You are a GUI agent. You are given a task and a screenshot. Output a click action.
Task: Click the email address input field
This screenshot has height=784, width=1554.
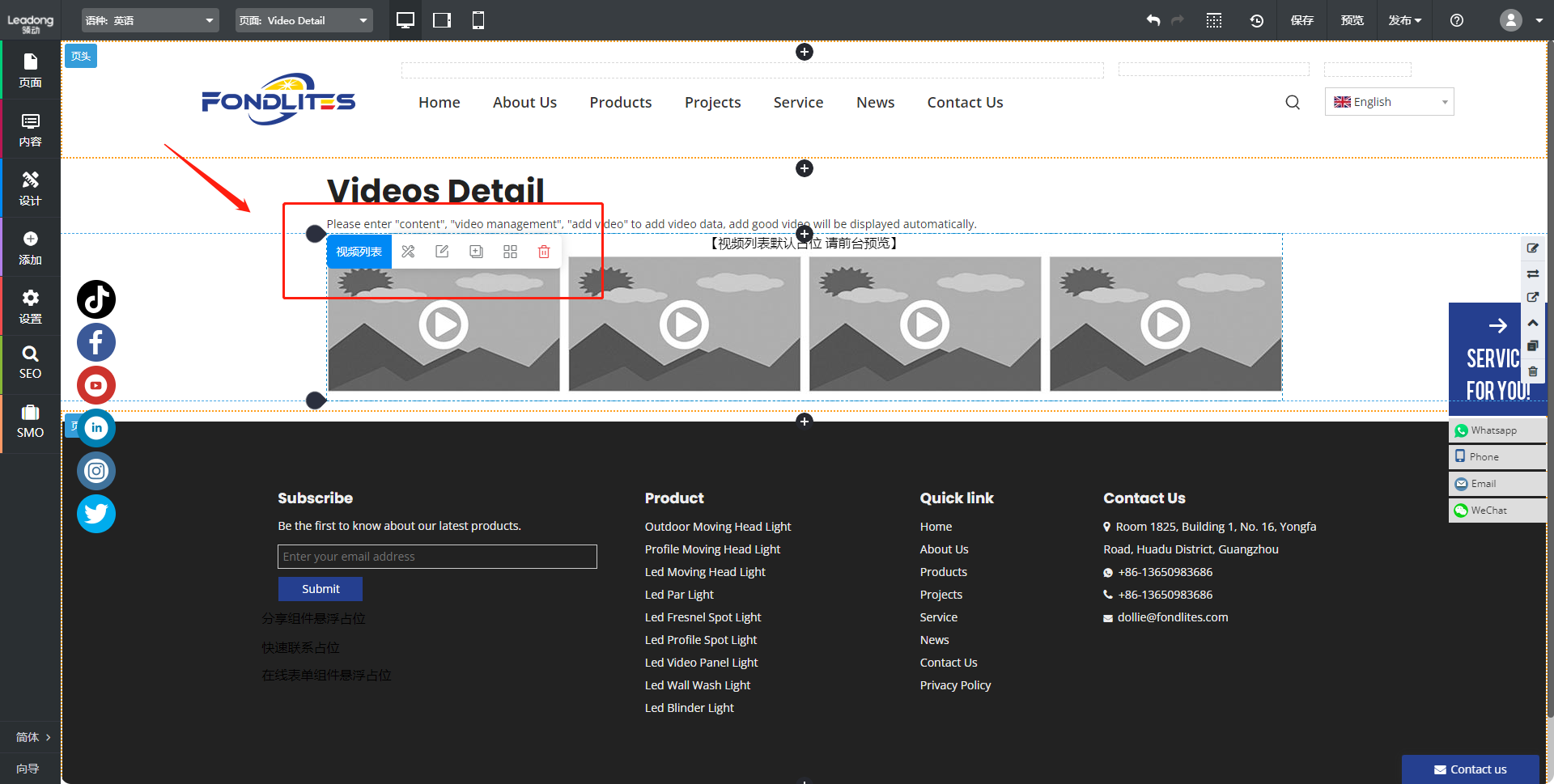coord(437,557)
